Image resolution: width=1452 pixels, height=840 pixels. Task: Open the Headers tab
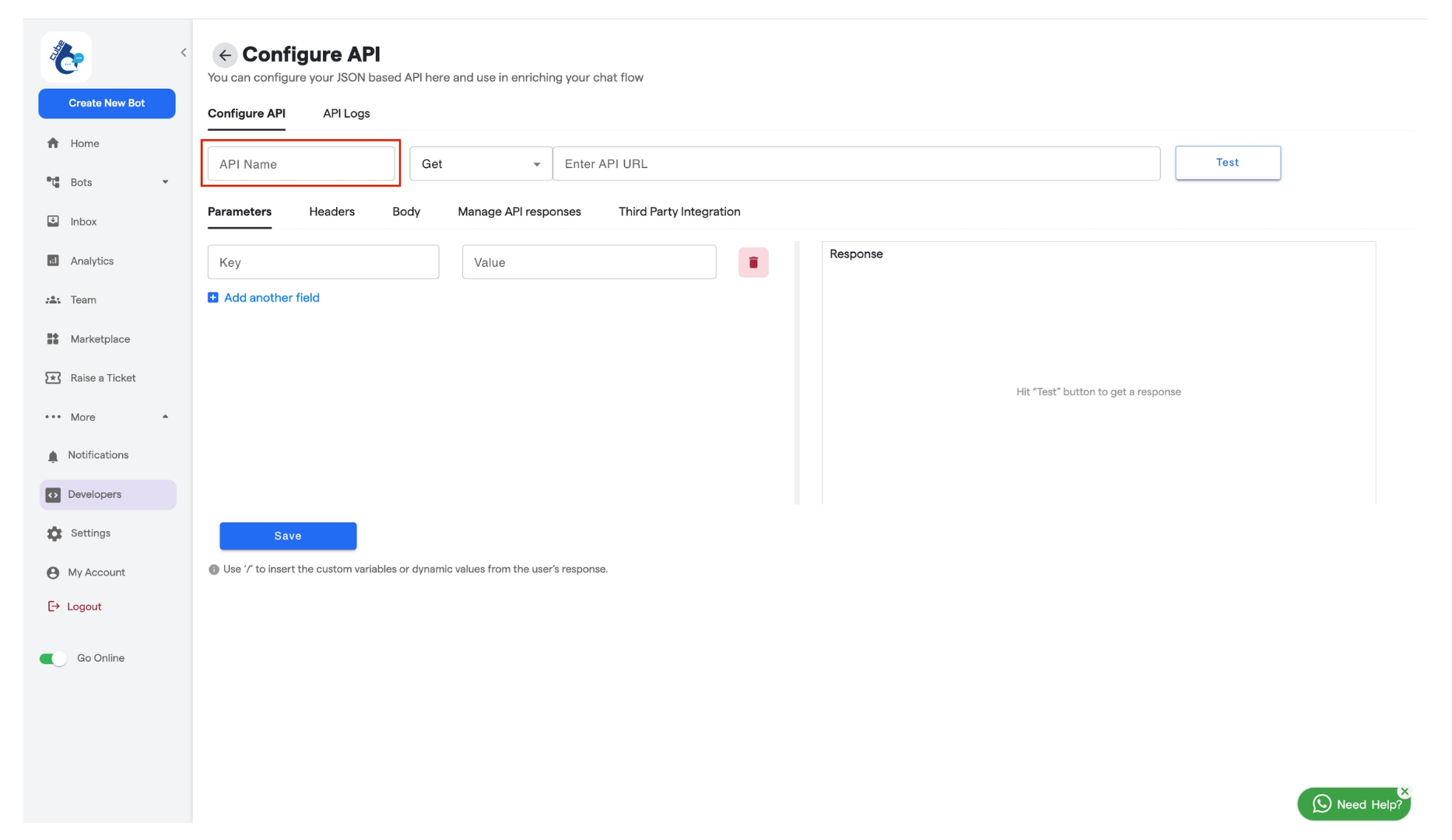tap(331, 212)
